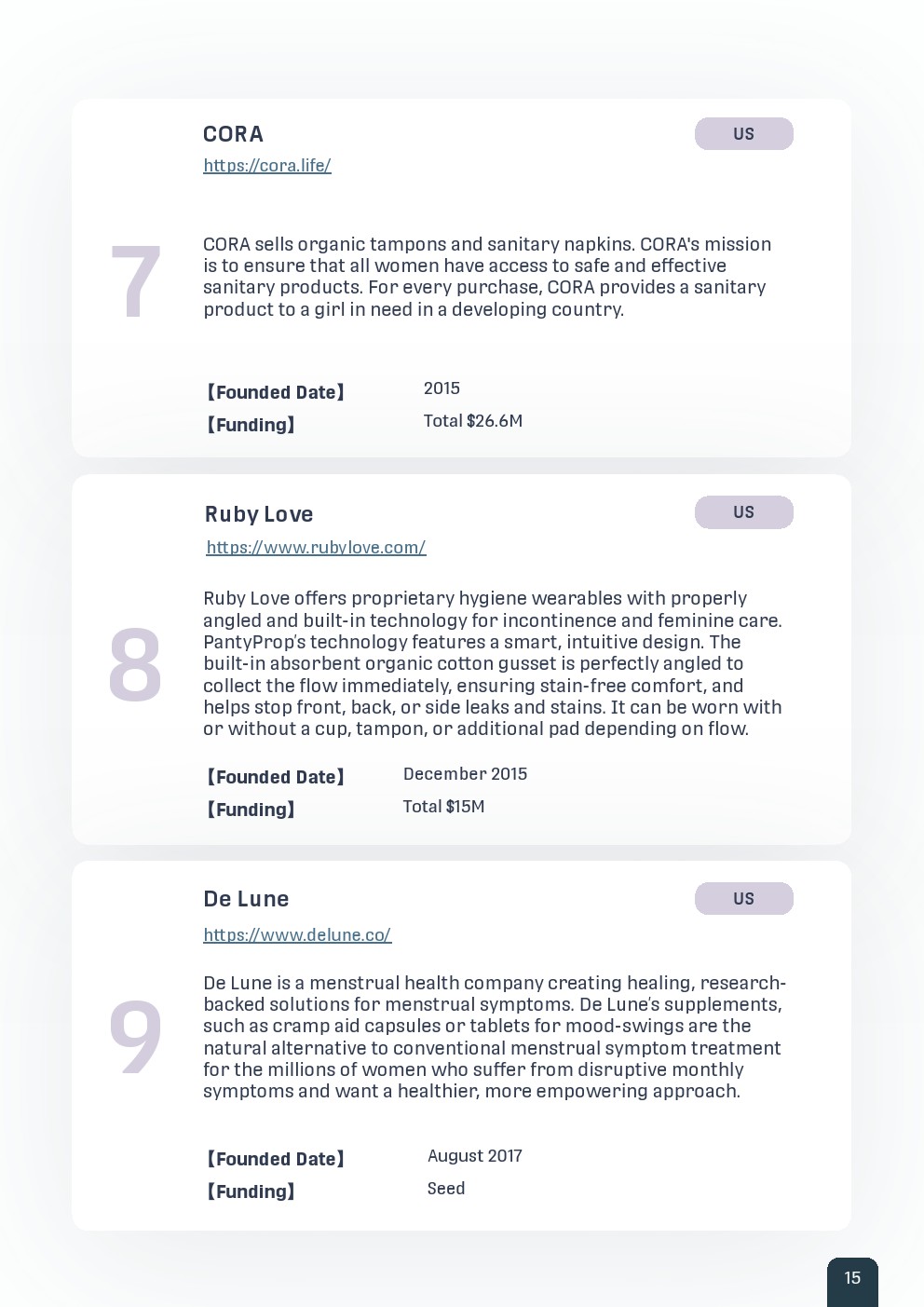Click De Lune's description paragraph
924x1307 pixels.
point(494,1037)
